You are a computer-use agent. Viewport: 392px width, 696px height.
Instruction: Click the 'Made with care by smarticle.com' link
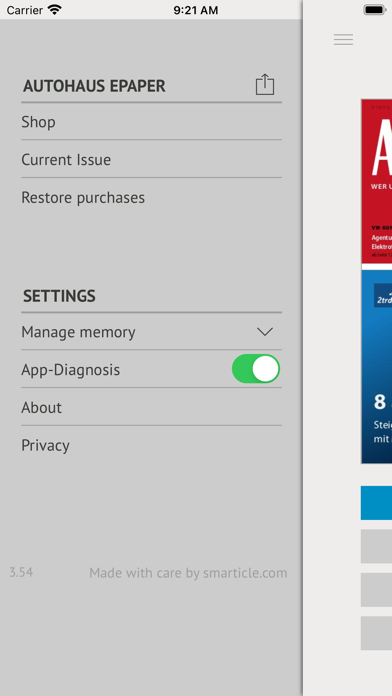tap(188, 573)
